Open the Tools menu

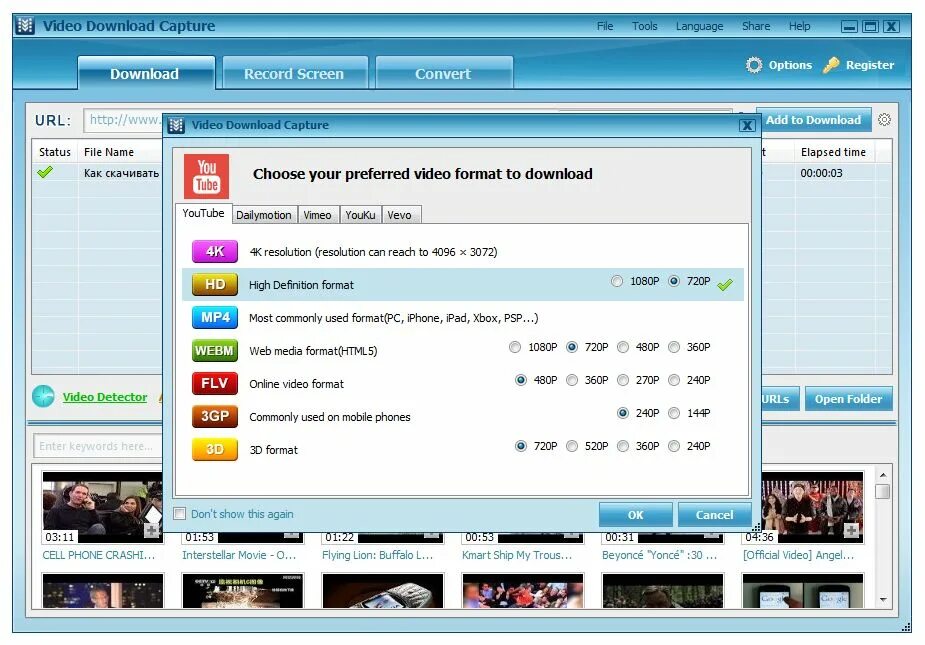644,26
